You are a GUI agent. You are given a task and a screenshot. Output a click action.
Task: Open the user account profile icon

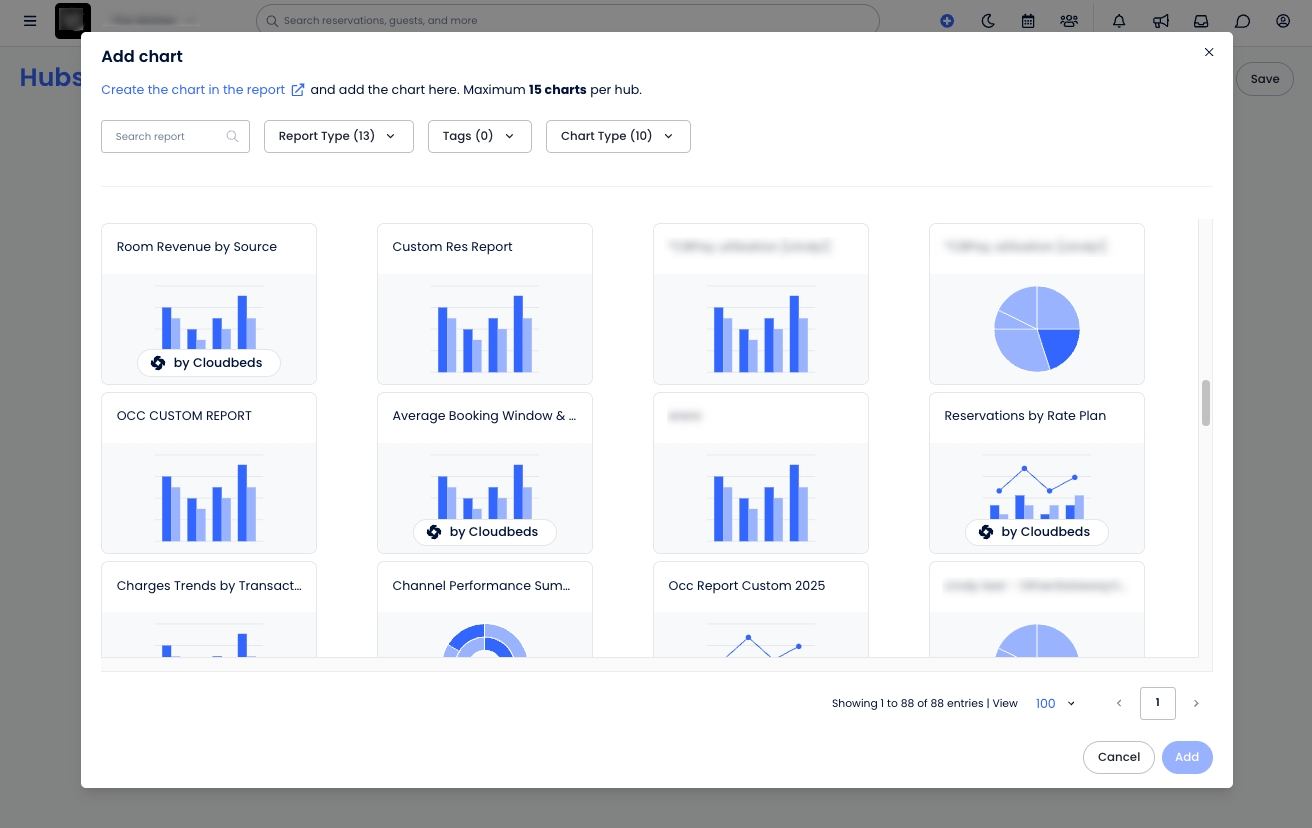pyautogui.click(x=1283, y=20)
